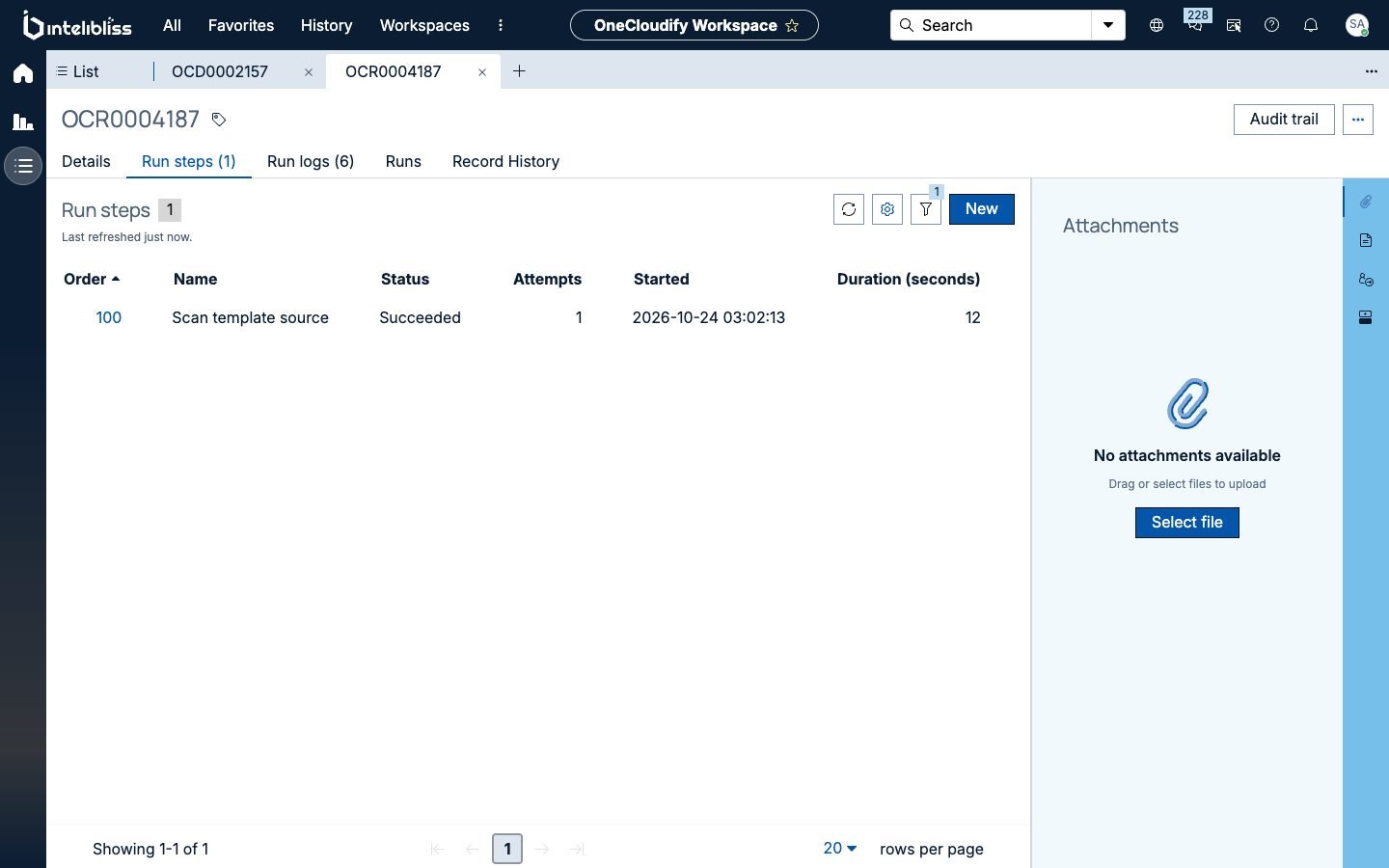
Task: Change rows per page dropdown showing 20
Action: tap(840, 848)
